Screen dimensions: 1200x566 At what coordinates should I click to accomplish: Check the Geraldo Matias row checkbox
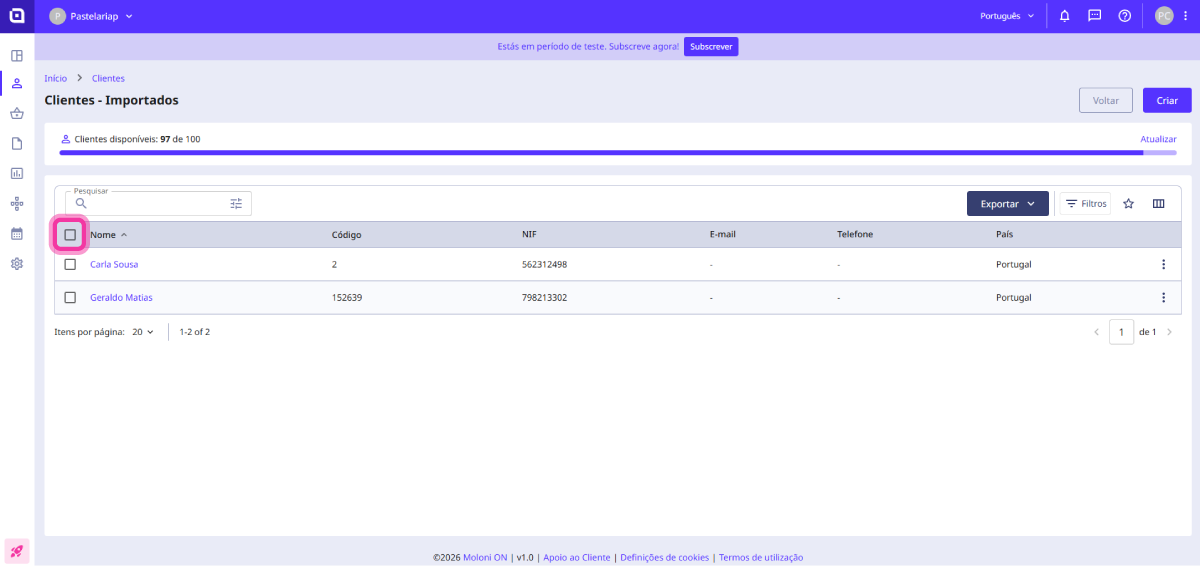pyautogui.click(x=70, y=298)
